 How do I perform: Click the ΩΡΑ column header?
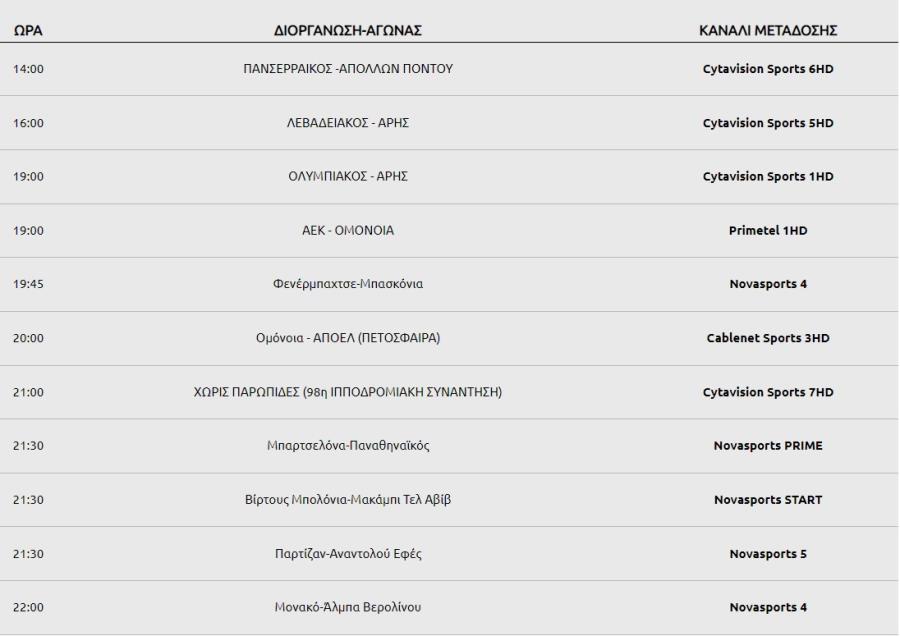click(x=28, y=30)
